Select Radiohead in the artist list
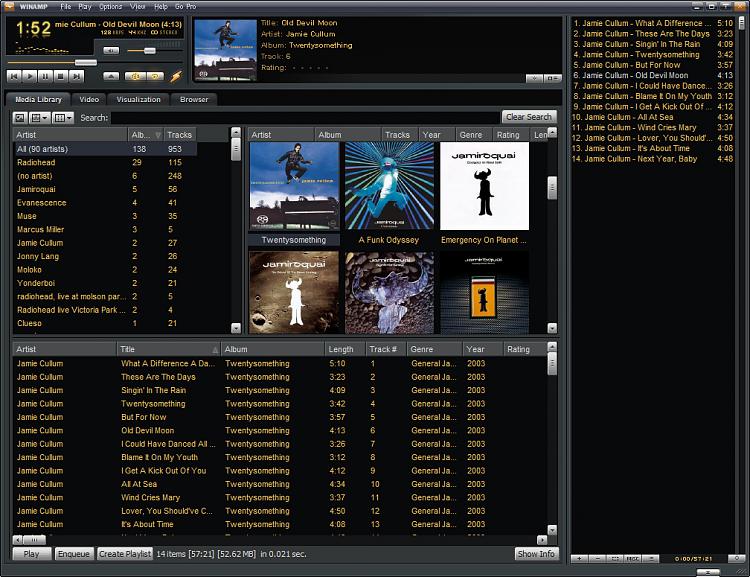 click(x=105, y=163)
